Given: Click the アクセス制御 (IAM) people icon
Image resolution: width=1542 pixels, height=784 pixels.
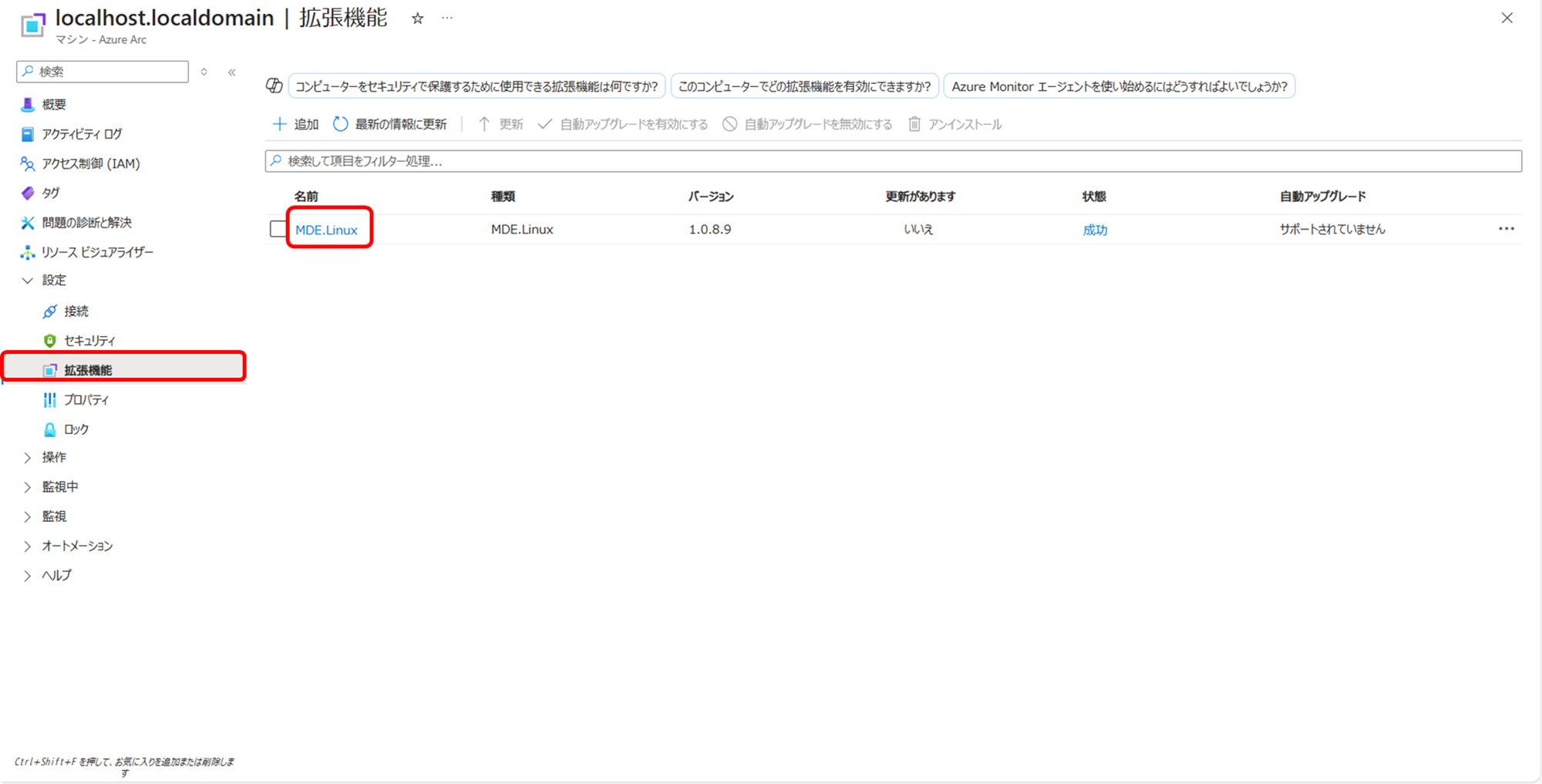Looking at the screenshot, I should tap(28, 163).
